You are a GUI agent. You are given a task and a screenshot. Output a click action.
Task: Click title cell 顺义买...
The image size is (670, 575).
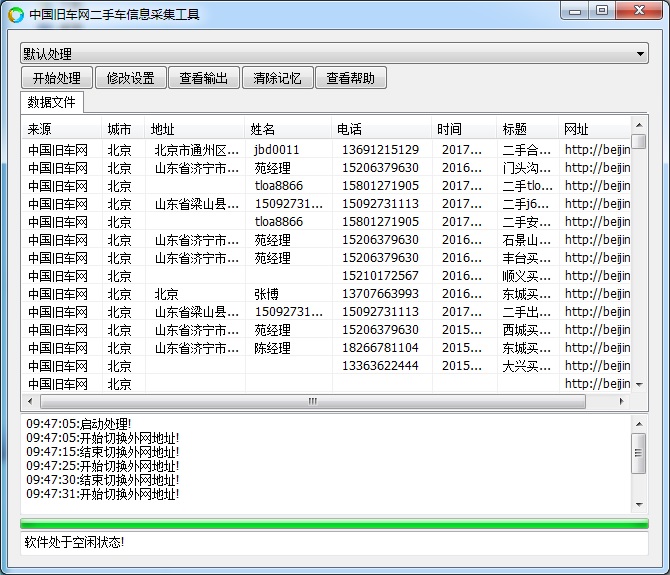click(526, 276)
